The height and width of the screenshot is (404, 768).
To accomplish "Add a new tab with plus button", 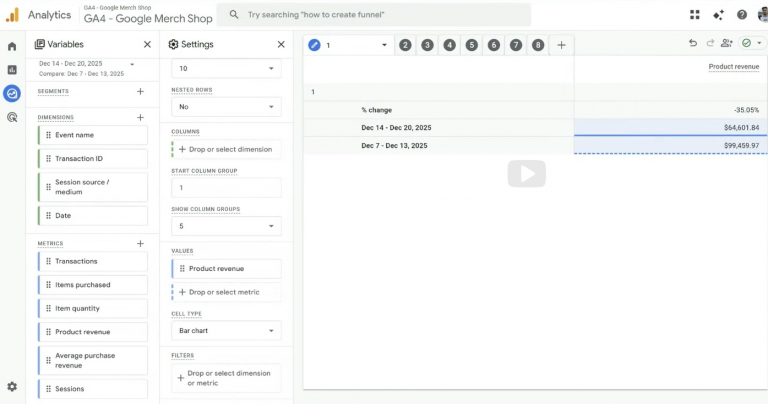I will pos(561,45).
